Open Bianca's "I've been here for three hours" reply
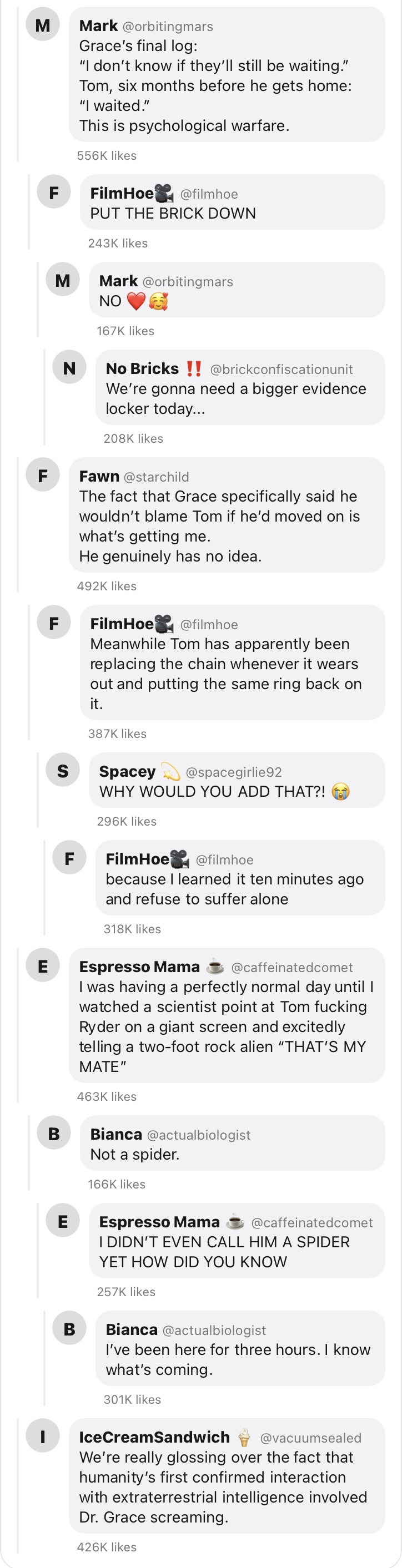 [x=240, y=1348]
